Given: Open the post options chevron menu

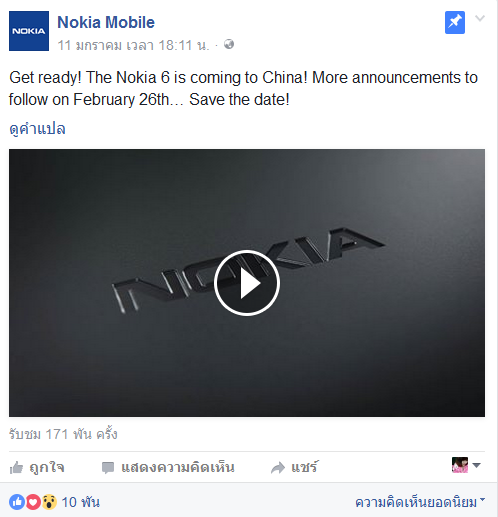Looking at the screenshot, I should 480,18.
